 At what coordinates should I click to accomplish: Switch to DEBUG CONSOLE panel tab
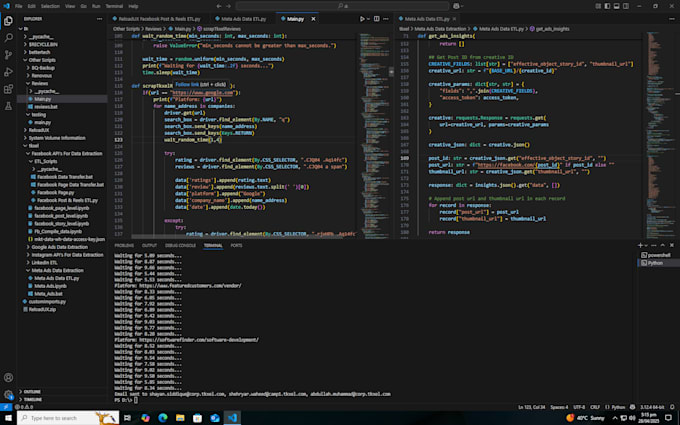180,245
